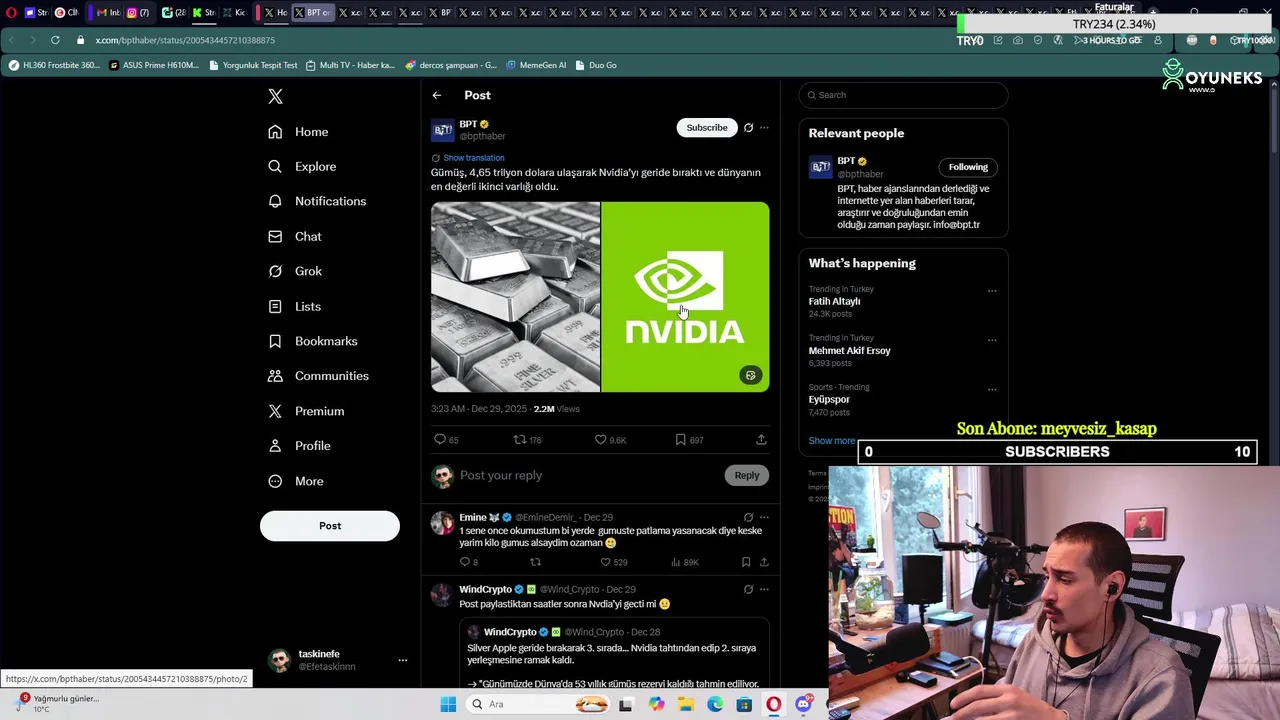Reload the page in browser toolbar
Image resolution: width=1280 pixels, height=720 pixels.
point(55,40)
